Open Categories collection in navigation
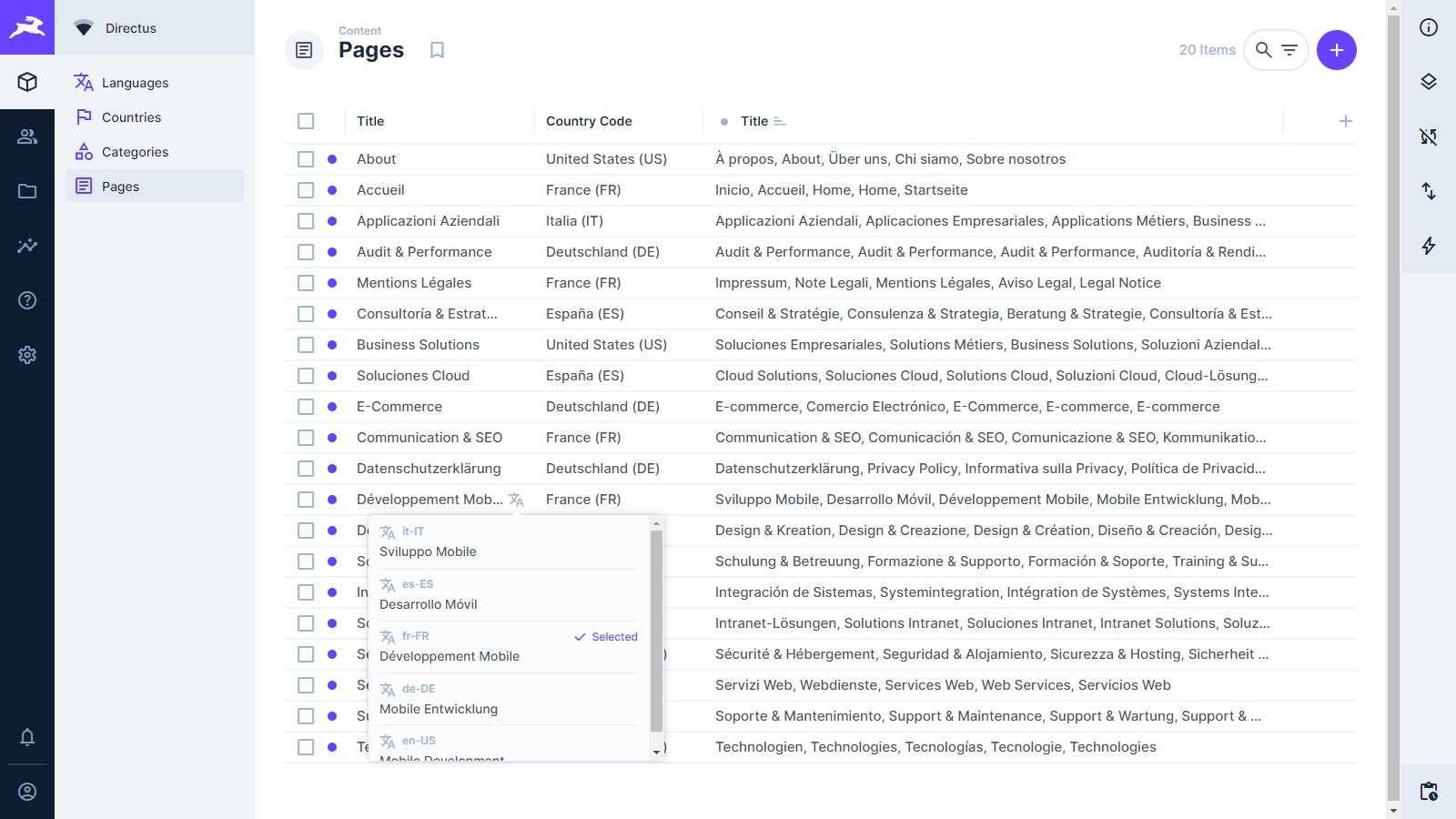The height and width of the screenshot is (819, 1456). [155, 152]
